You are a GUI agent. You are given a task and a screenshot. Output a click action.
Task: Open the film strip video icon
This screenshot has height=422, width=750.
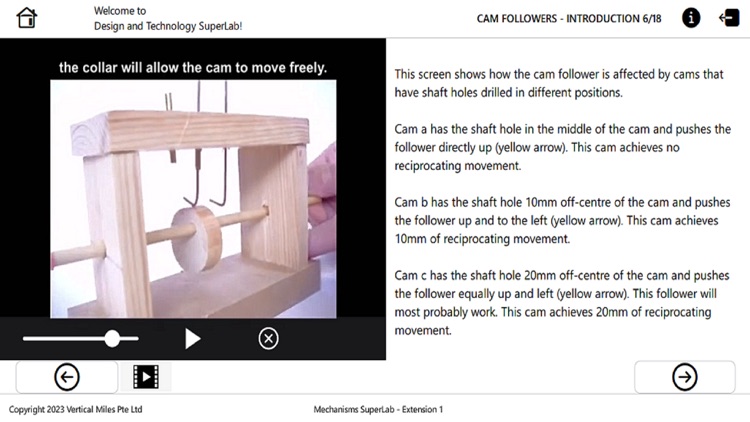146,377
